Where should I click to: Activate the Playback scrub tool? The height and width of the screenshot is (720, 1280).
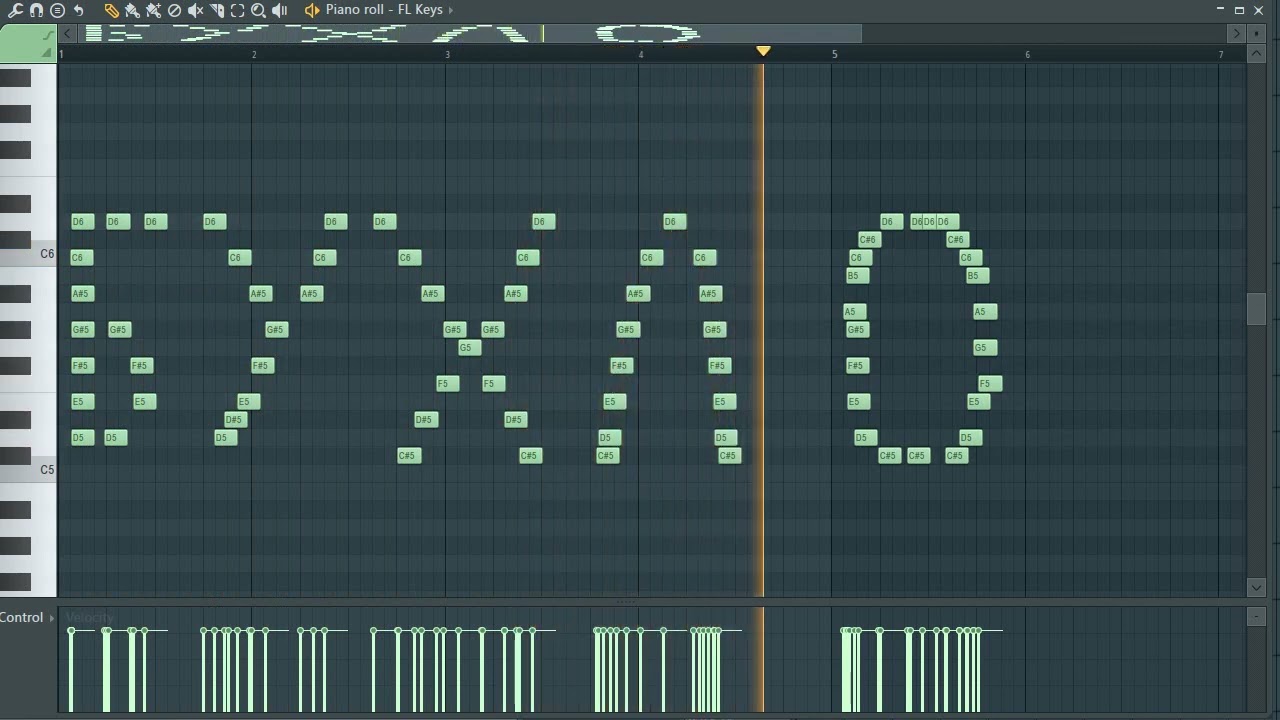[280, 10]
